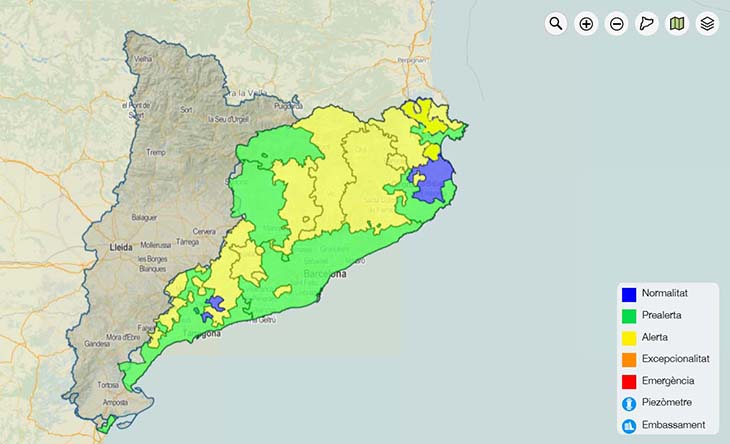Open the map search magnifier tool

tap(556, 23)
